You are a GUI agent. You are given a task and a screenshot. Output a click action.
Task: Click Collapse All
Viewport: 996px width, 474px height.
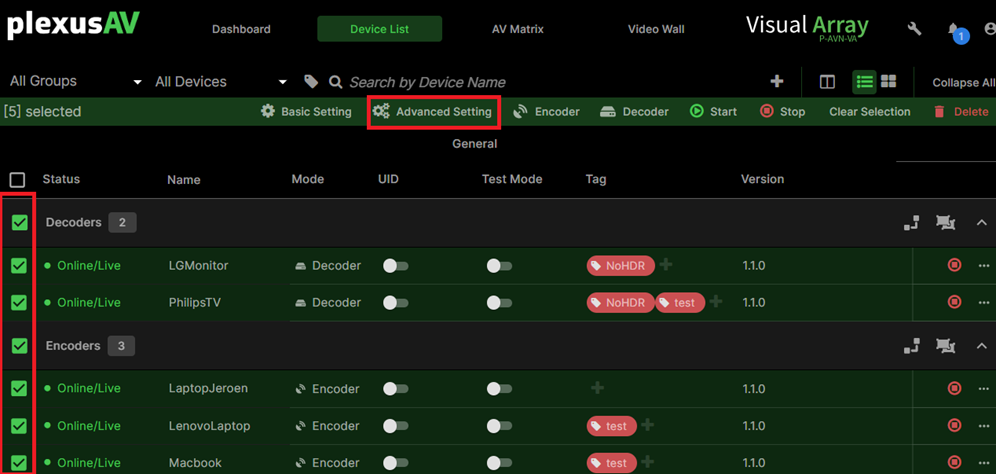pyautogui.click(x=963, y=83)
